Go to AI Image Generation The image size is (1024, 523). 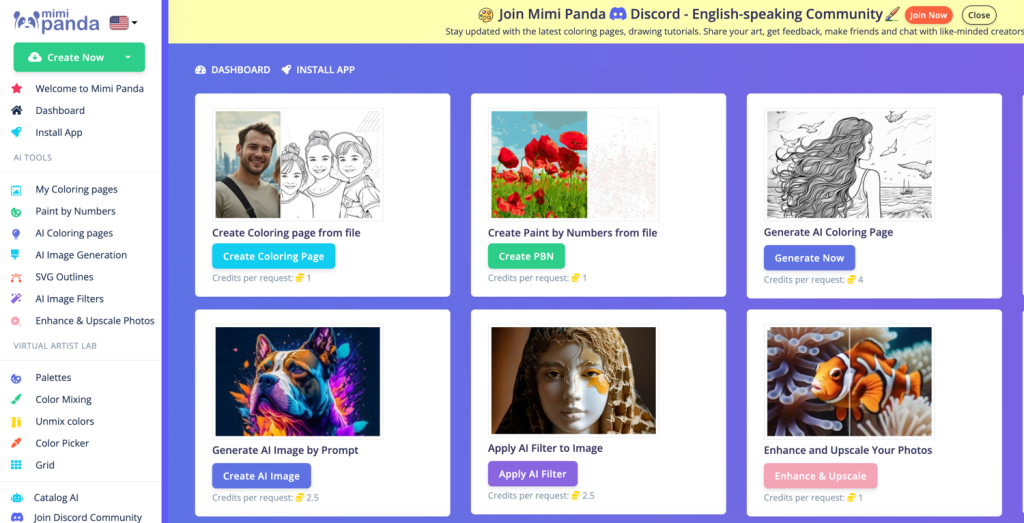[81, 255]
